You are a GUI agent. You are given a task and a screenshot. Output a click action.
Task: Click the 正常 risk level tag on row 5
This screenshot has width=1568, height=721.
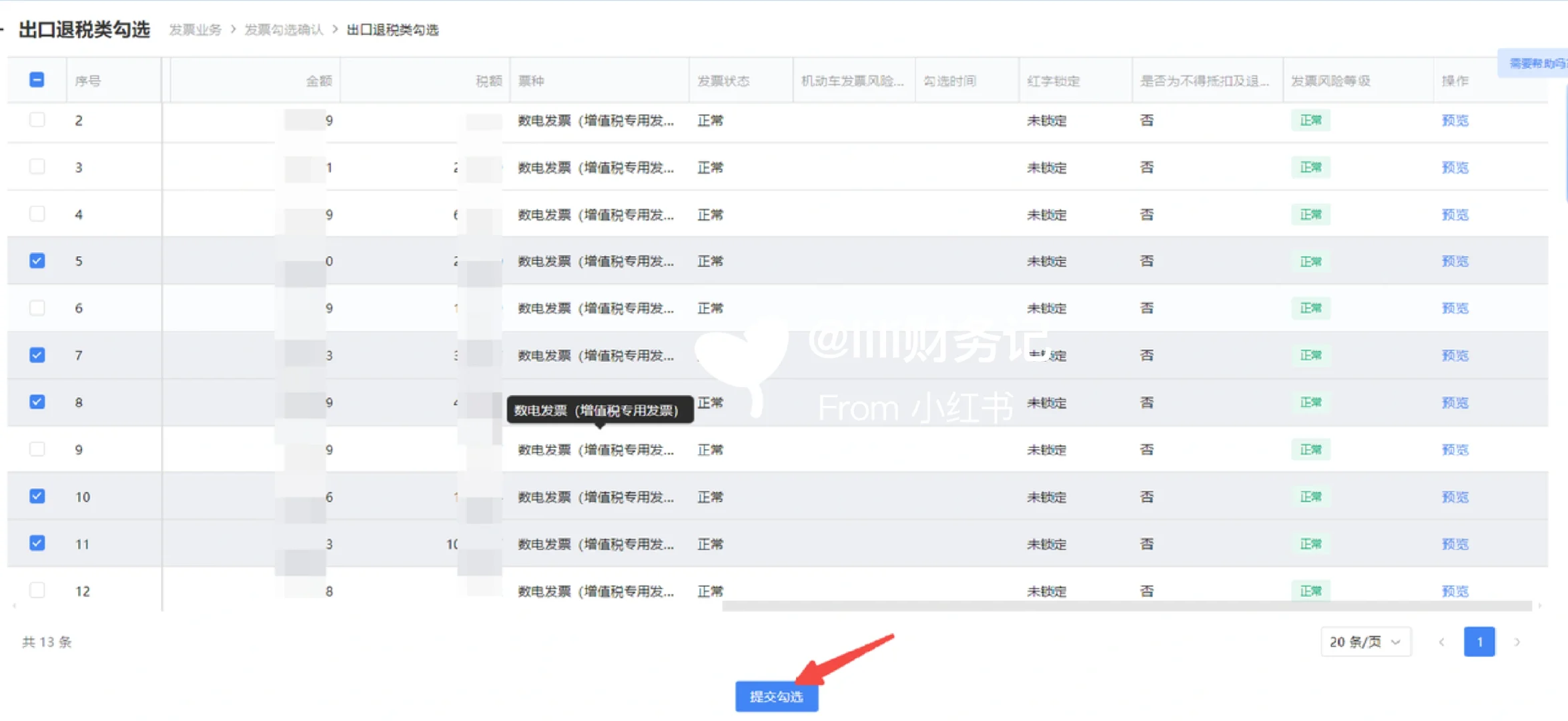coord(1310,261)
